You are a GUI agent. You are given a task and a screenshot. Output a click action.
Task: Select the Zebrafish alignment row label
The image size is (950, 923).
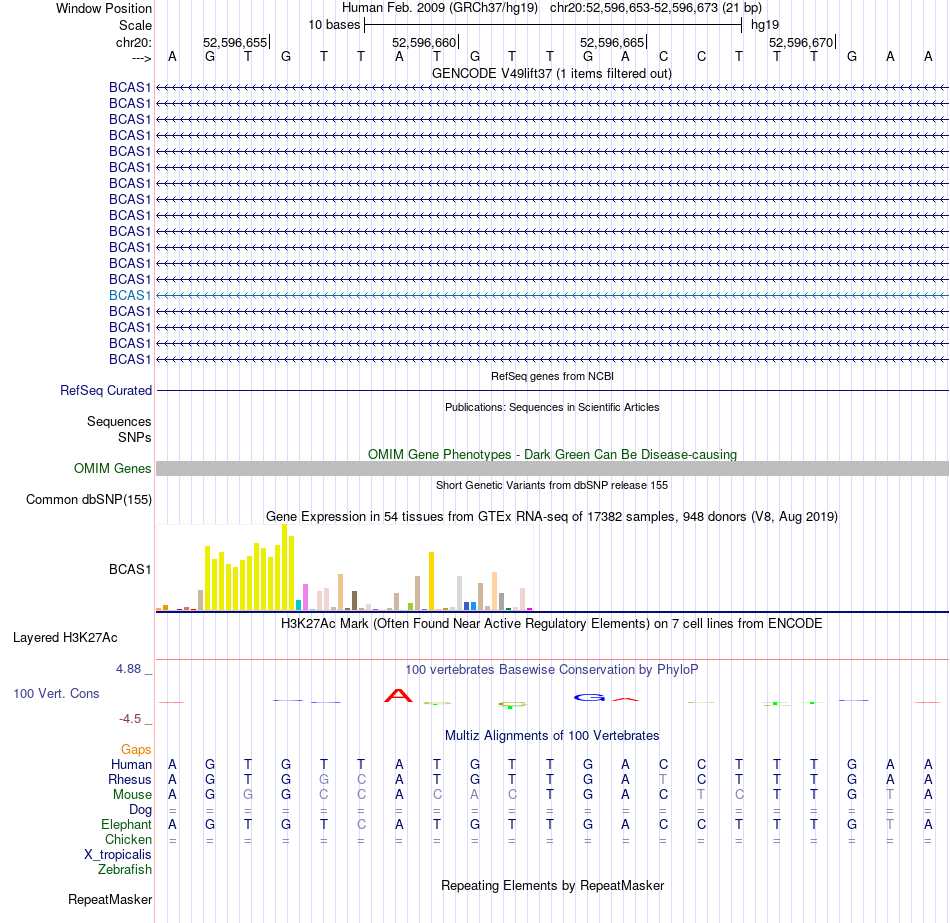click(x=125, y=869)
